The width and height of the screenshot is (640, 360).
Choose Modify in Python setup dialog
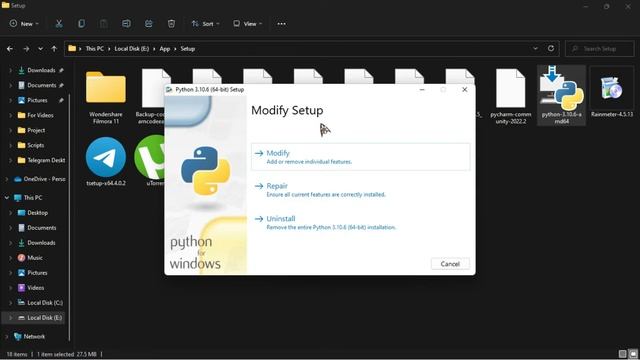(x=360, y=157)
